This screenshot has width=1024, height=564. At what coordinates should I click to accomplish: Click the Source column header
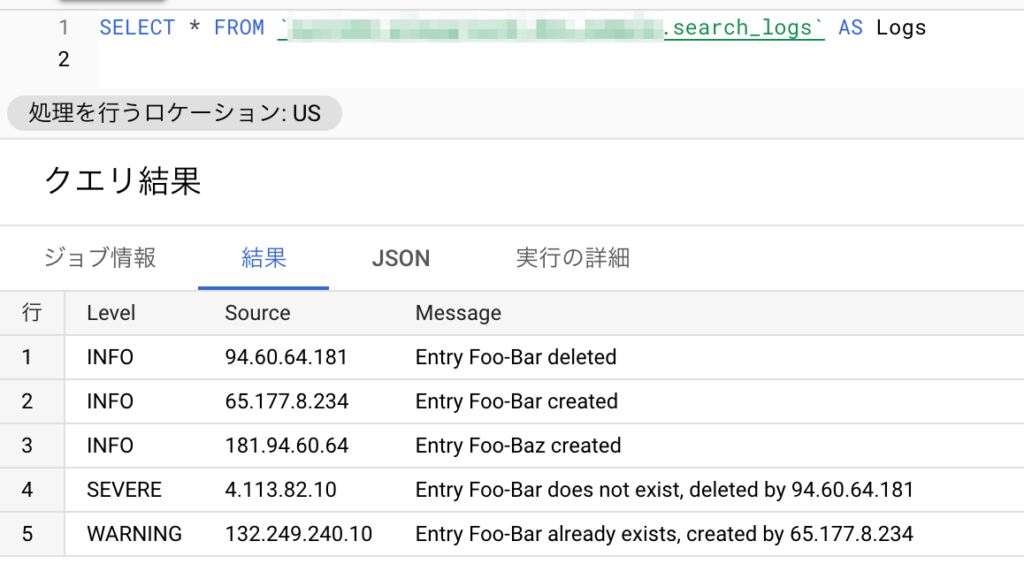257,313
